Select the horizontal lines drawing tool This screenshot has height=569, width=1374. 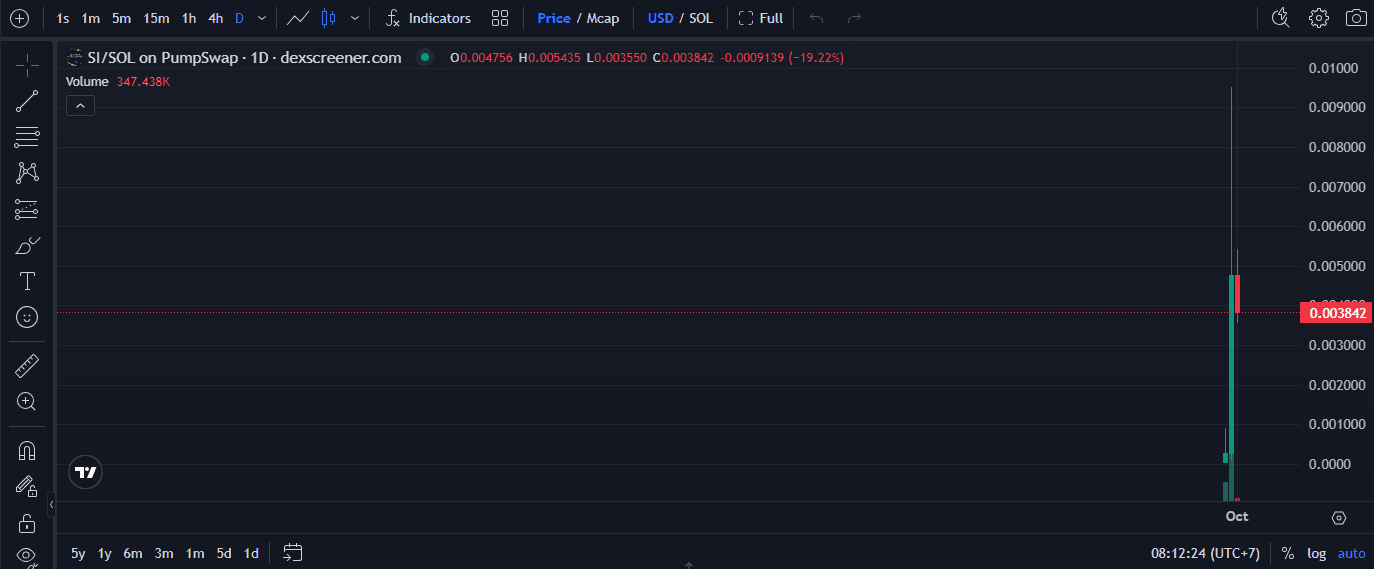tap(27, 137)
